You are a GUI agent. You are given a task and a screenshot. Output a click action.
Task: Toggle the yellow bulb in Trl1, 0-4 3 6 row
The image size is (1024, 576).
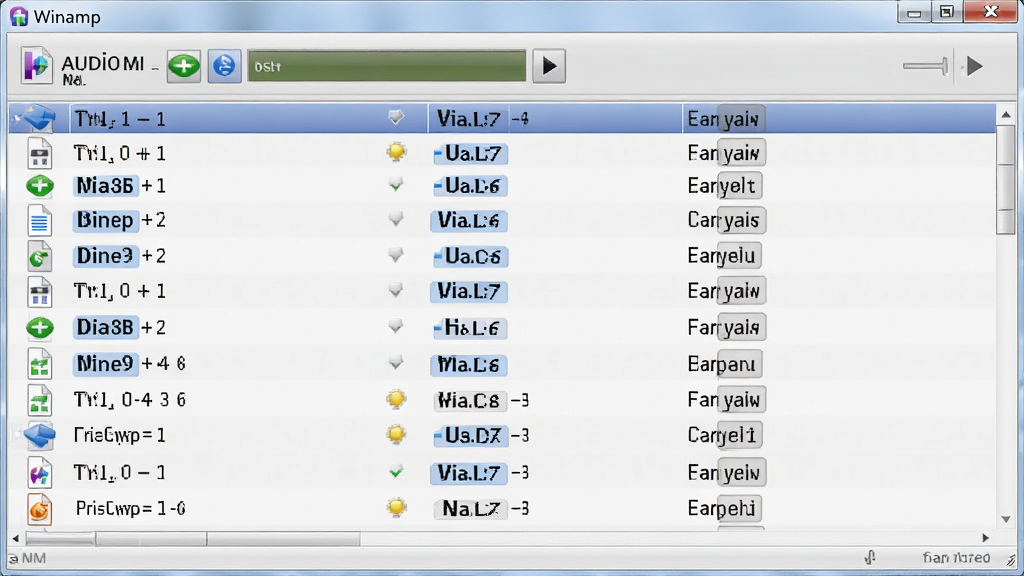click(x=396, y=399)
